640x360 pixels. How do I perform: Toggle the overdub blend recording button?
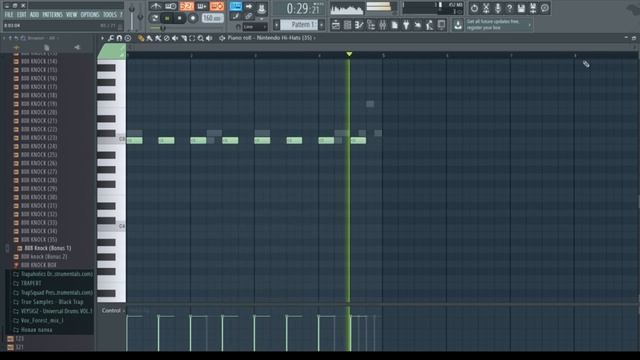(202, 6)
